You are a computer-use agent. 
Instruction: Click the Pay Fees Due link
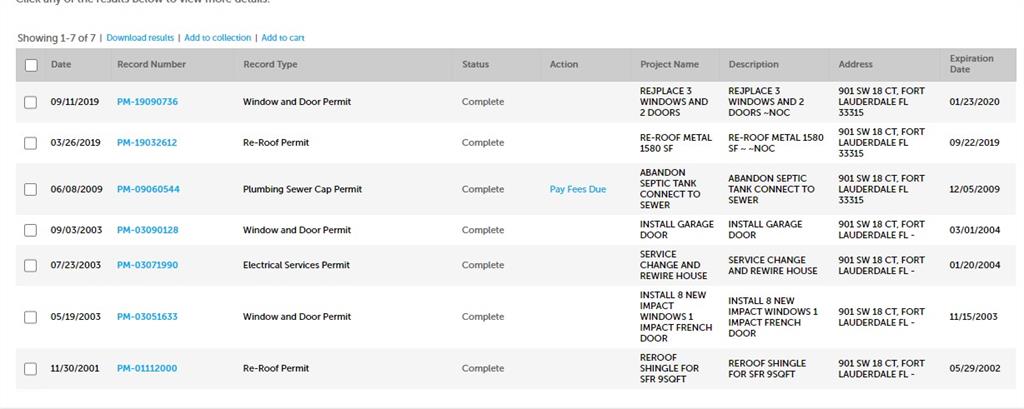click(x=578, y=189)
